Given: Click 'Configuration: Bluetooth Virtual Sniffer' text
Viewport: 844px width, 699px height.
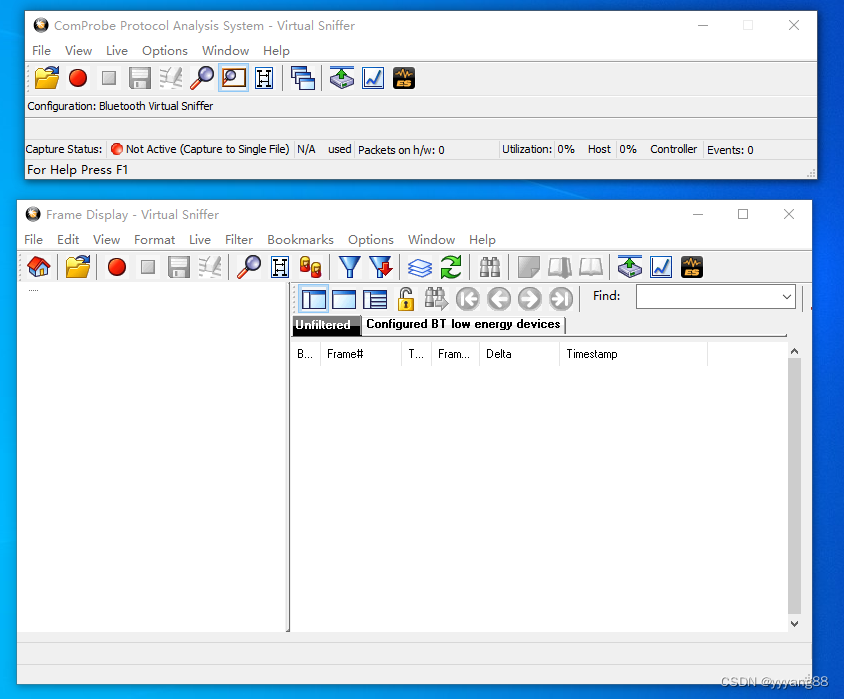Looking at the screenshot, I should (120, 106).
